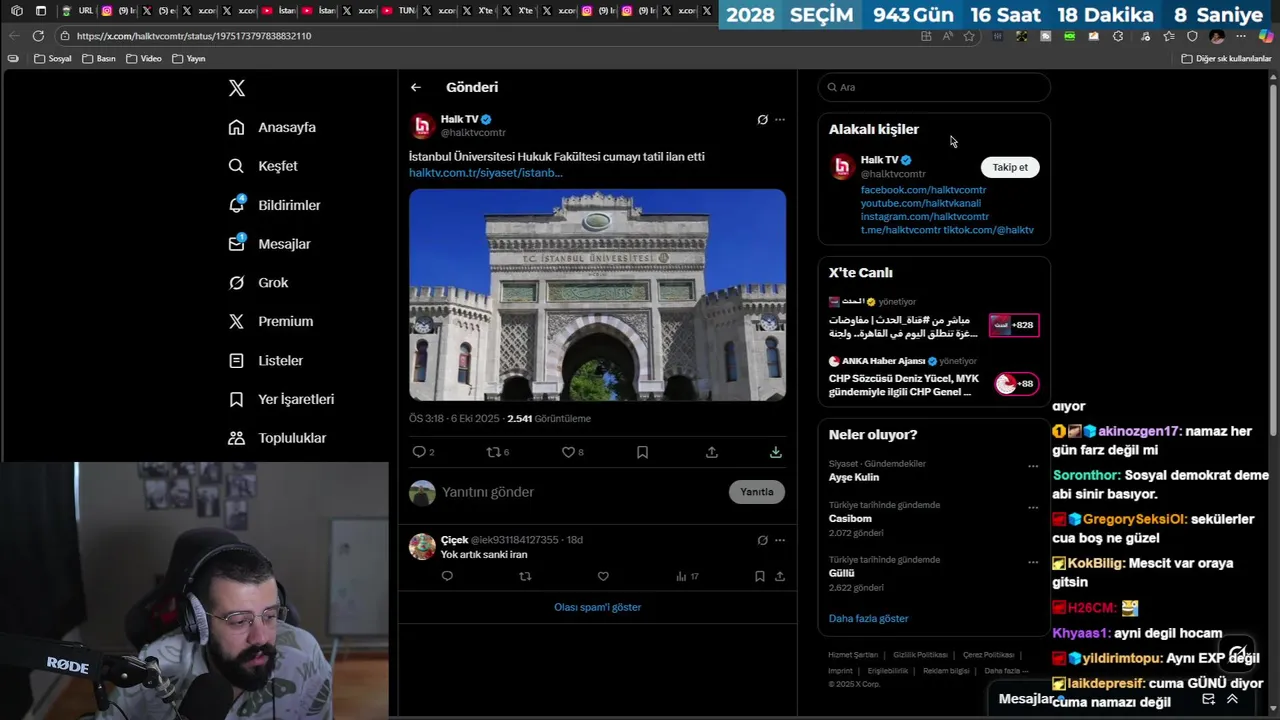
Task: Expand the Mesajlar drawer arrow
Action: tap(1232, 699)
